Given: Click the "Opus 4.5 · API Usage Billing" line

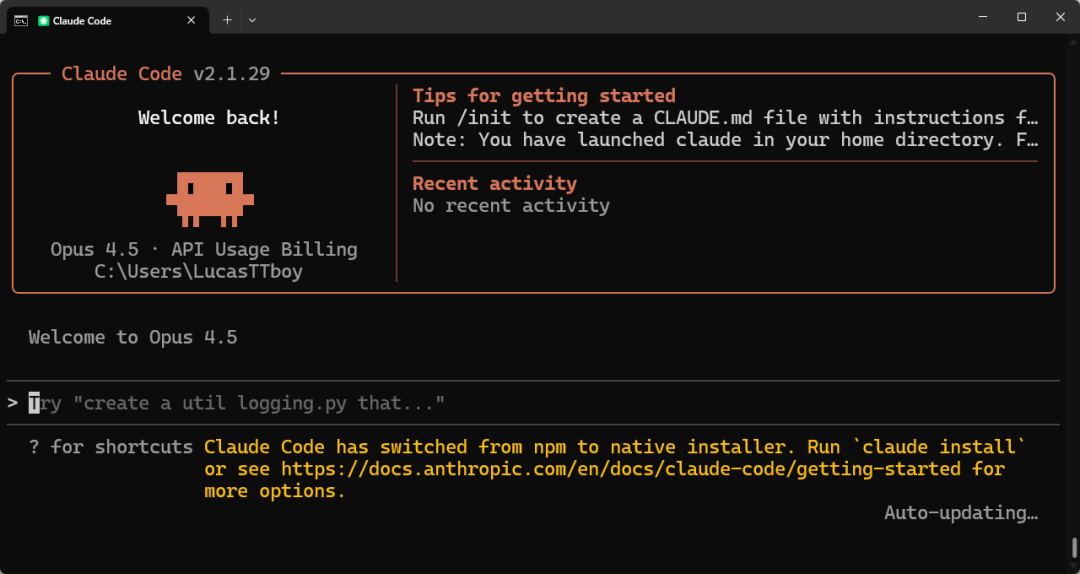Looking at the screenshot, I should pos(204,249).
